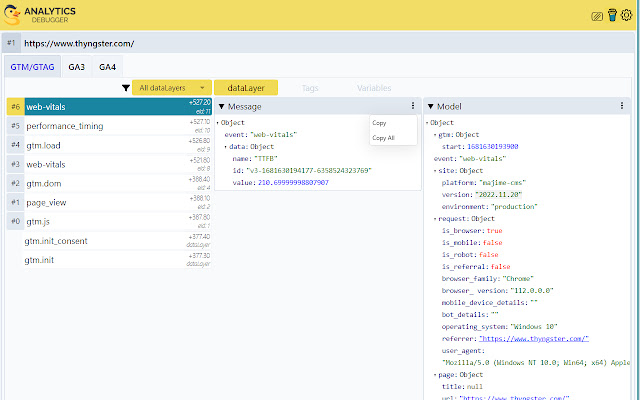Select event #5 performance_timing
Screen dimensions: 640x400
(109, 126)
